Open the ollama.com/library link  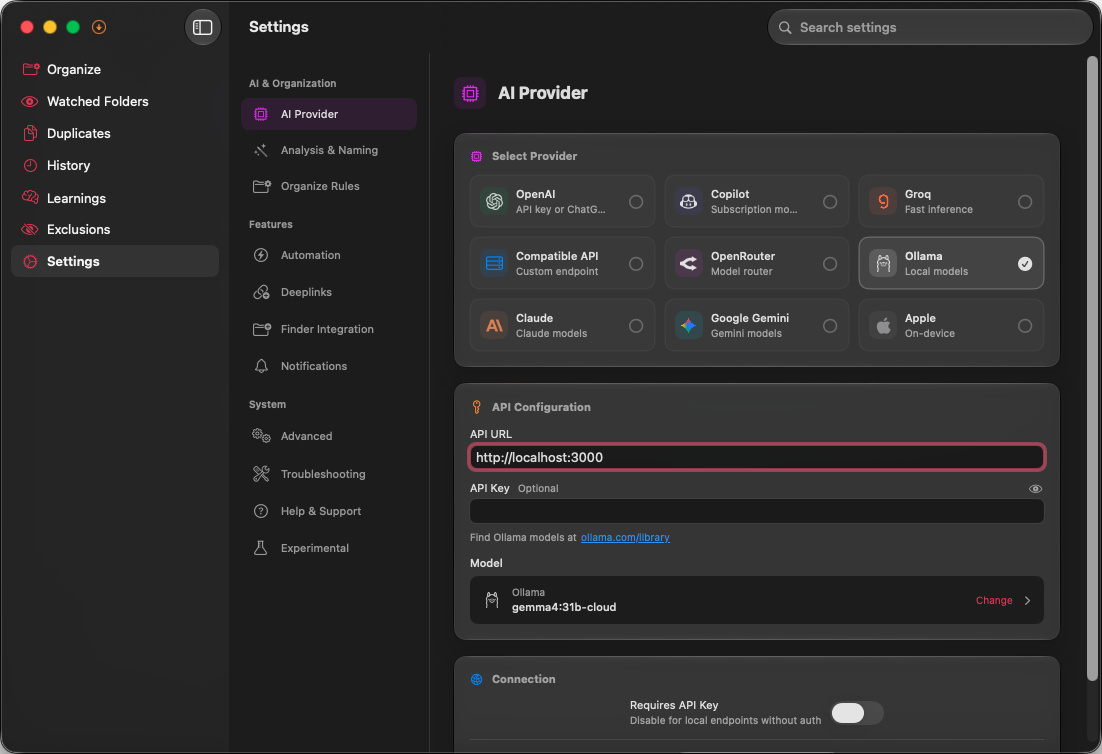625,537
